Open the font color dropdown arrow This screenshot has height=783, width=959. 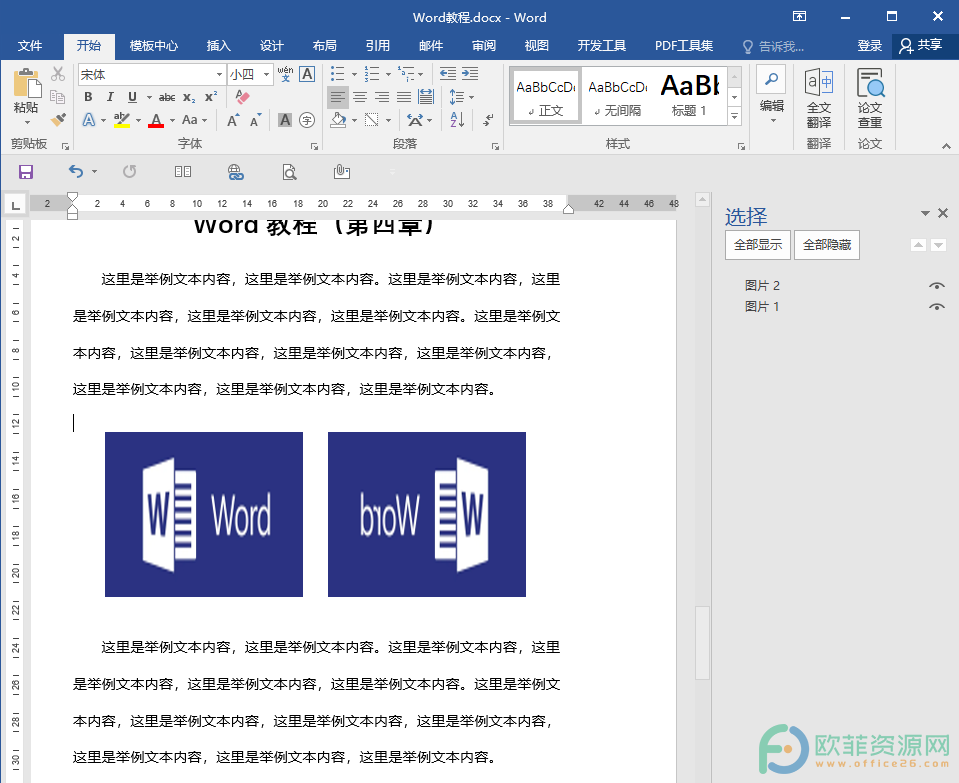[172, 121]
